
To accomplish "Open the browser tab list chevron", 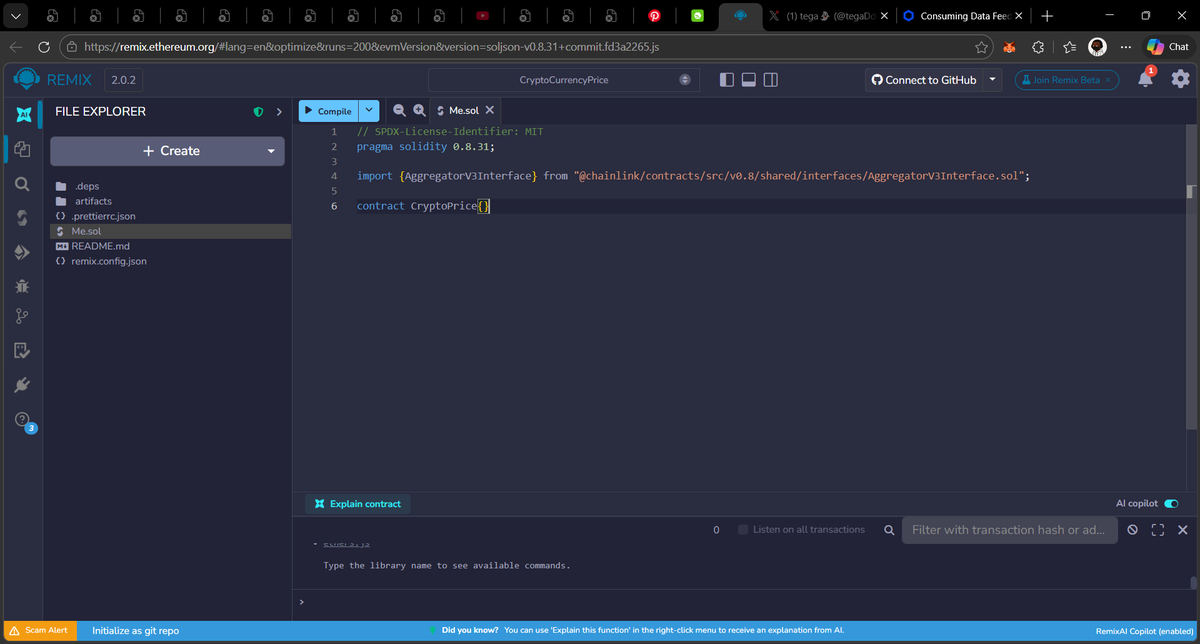I will (14, 16).
